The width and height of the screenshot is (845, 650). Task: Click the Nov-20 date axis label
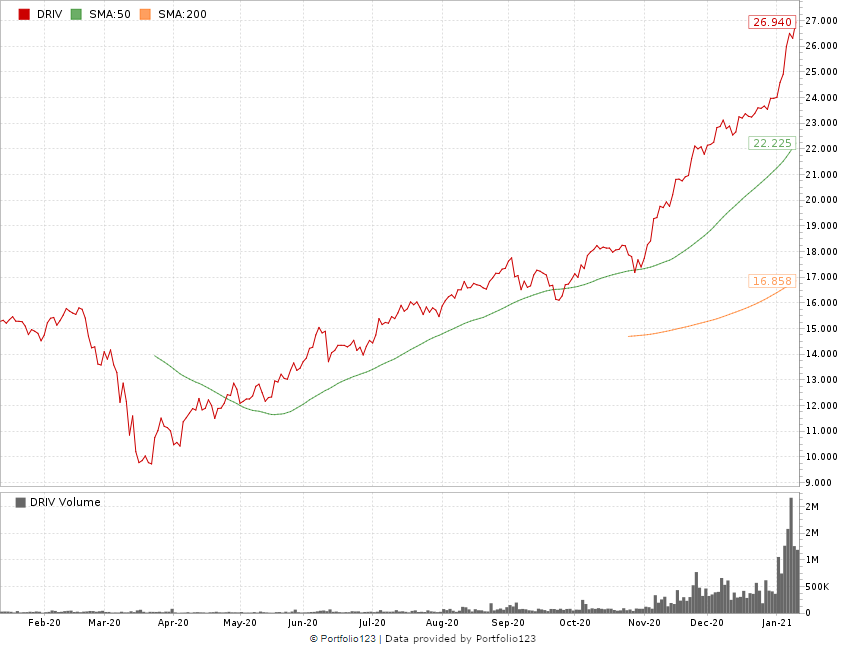pos(645,622)
